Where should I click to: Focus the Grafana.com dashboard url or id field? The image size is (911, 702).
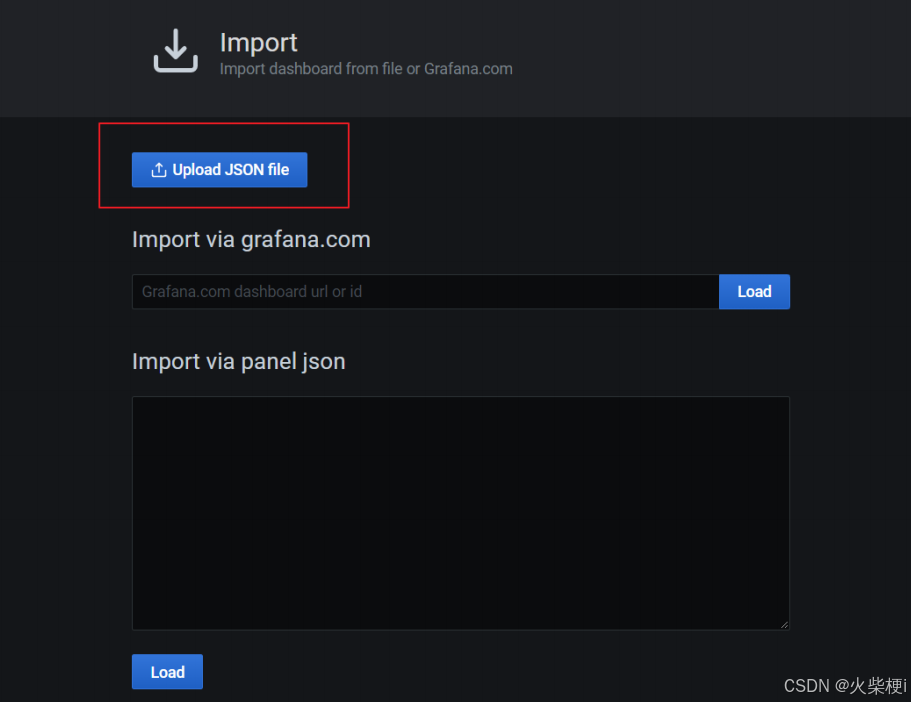pos(425,292)
